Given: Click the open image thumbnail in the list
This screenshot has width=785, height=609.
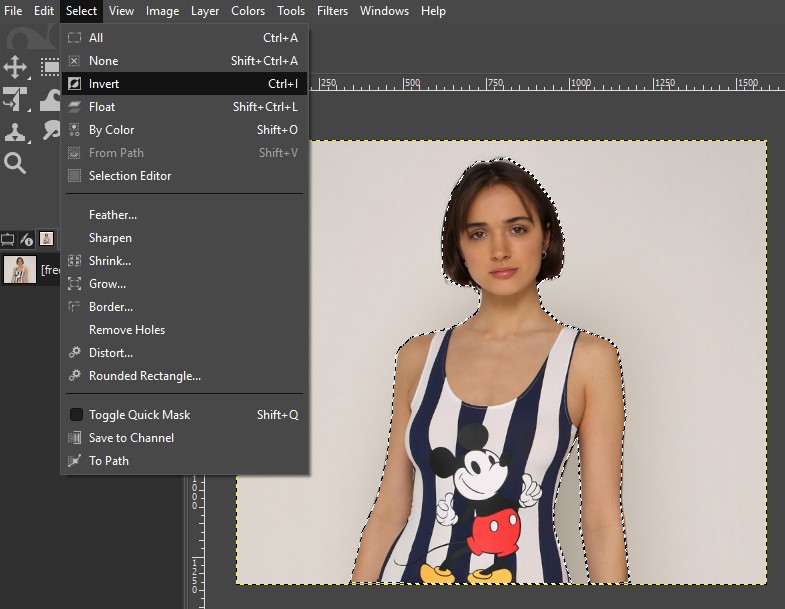Looking at the screenshot, I should point(20,270).
